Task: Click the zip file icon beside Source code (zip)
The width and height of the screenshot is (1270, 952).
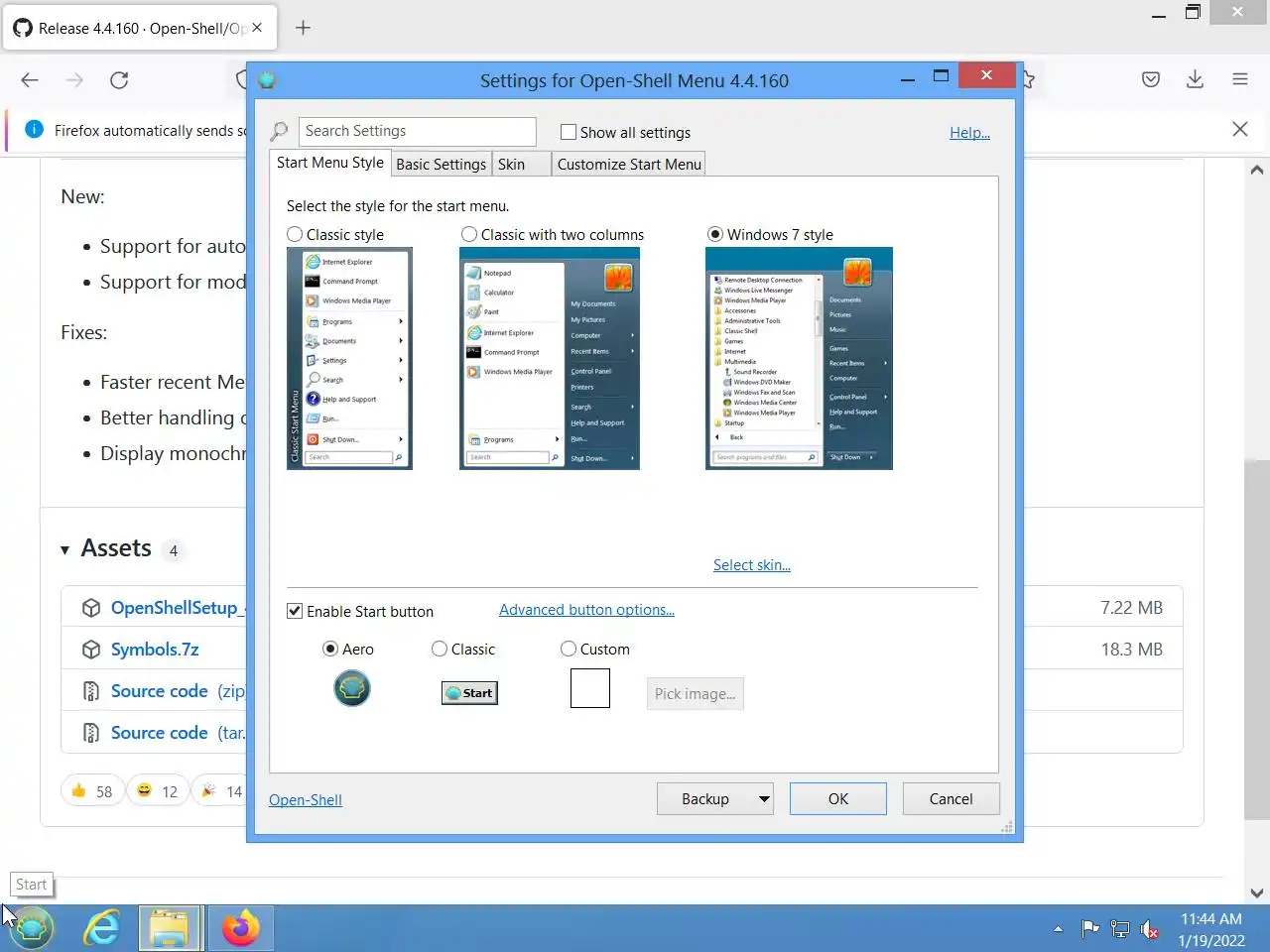Action: [91, 691]
